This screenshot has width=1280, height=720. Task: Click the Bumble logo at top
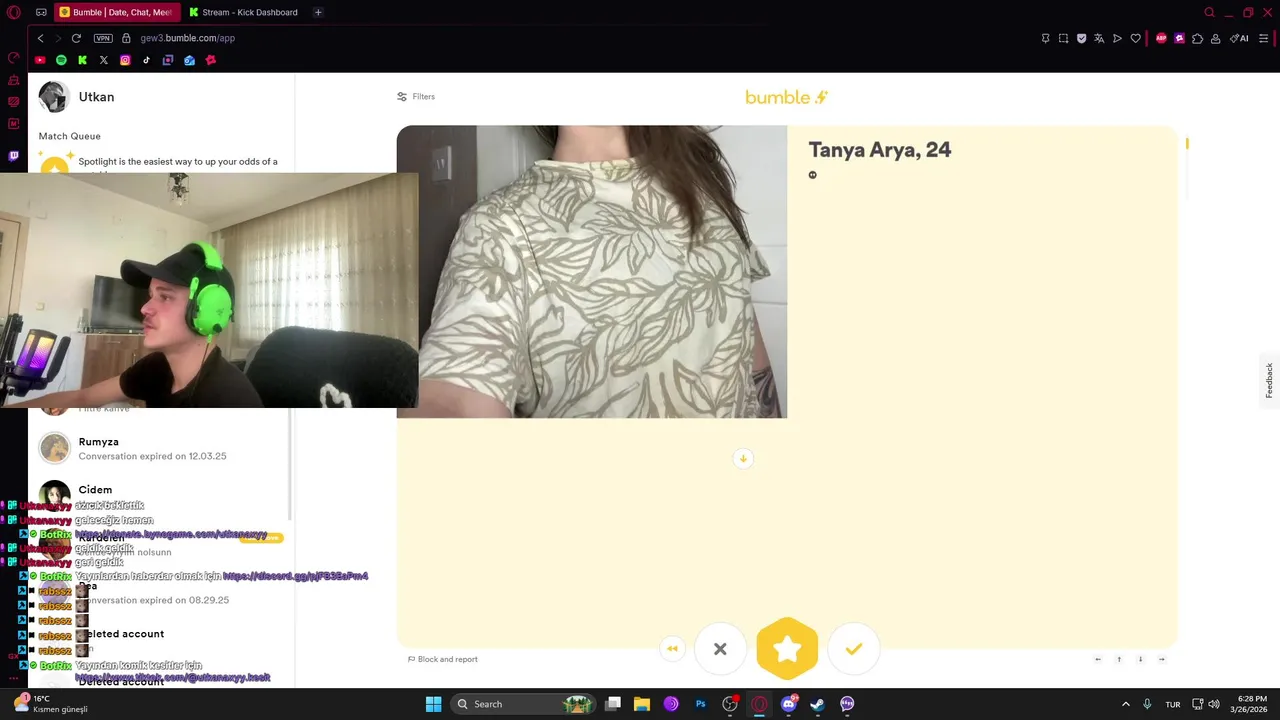point(787,97)
